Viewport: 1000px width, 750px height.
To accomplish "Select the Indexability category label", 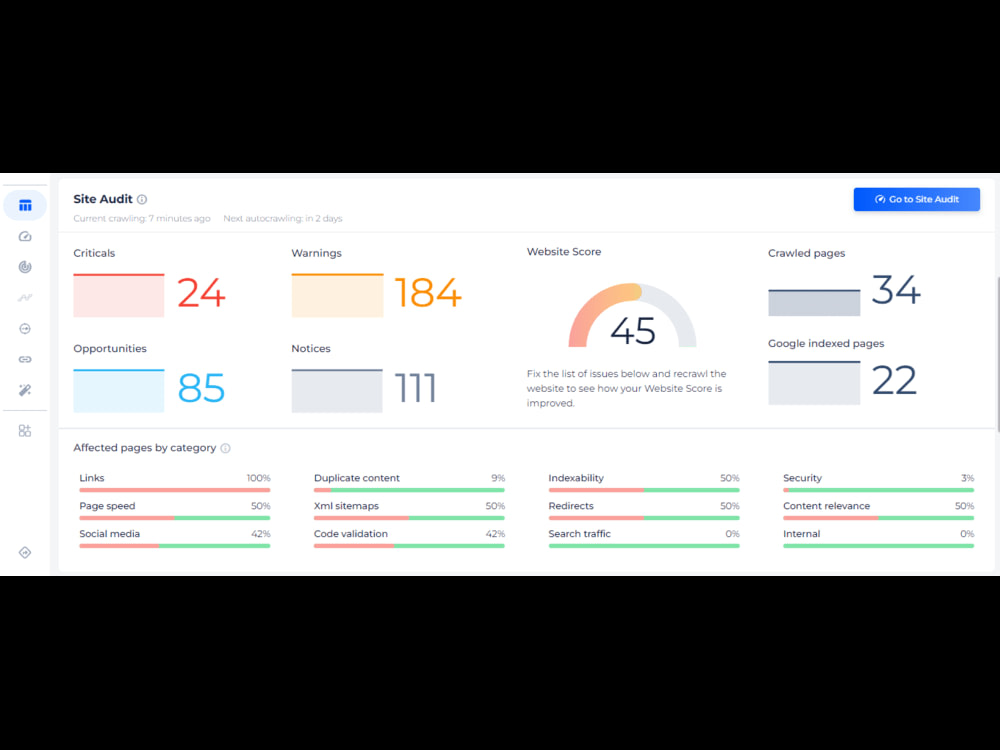I will point(576,478).
